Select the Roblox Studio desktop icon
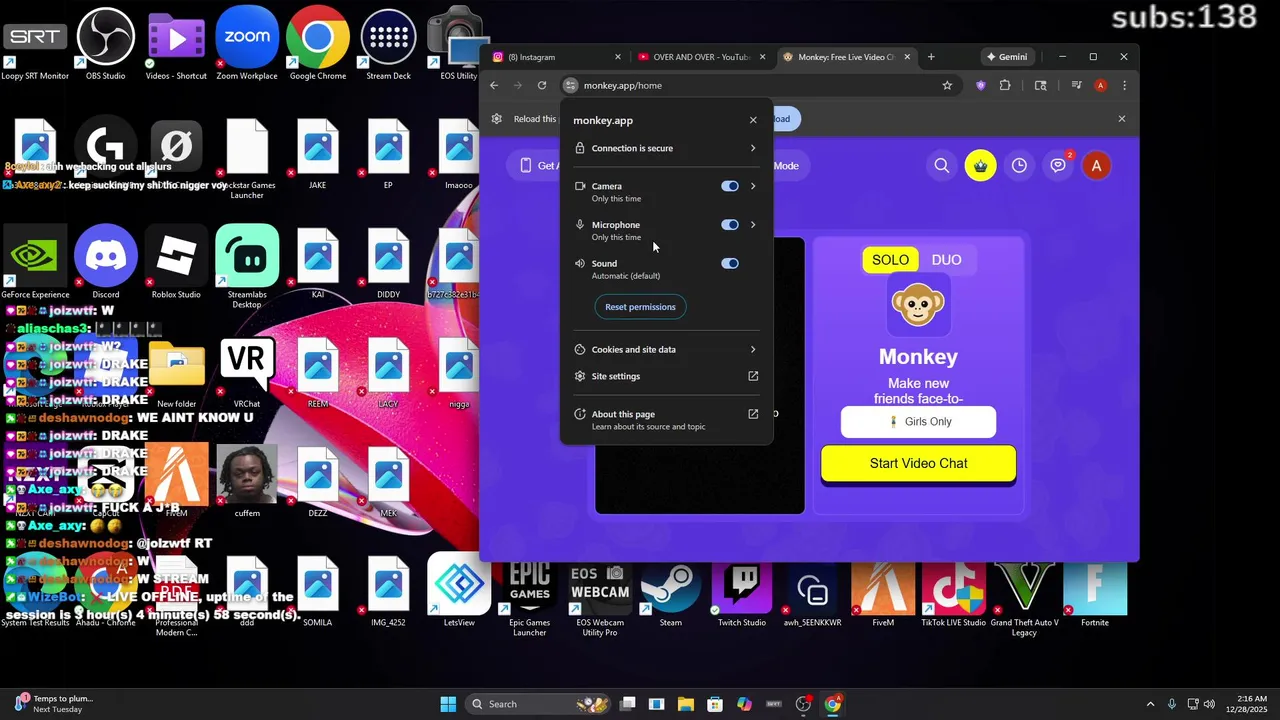 [176, 263]
